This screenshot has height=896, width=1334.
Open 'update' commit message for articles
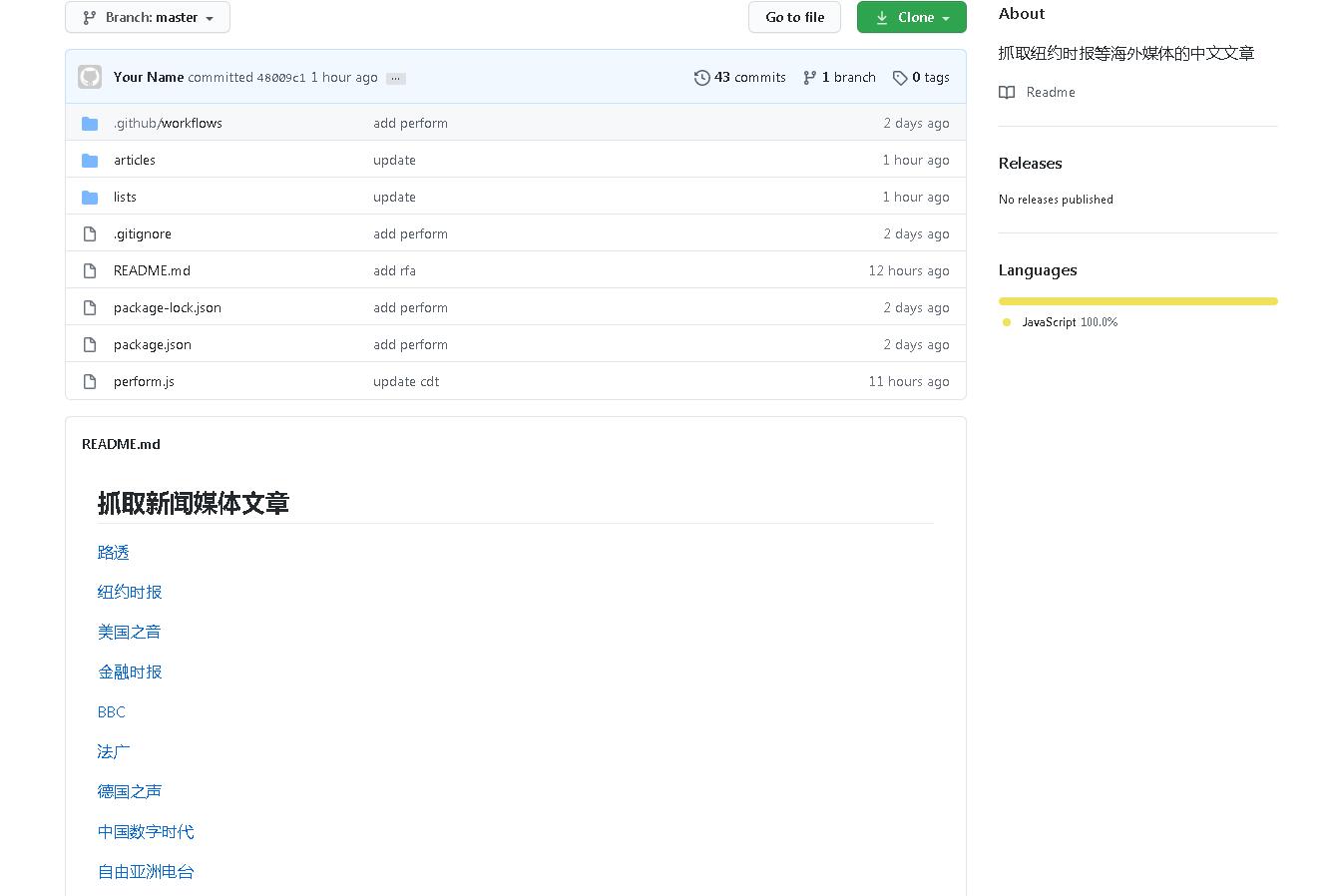394,160
